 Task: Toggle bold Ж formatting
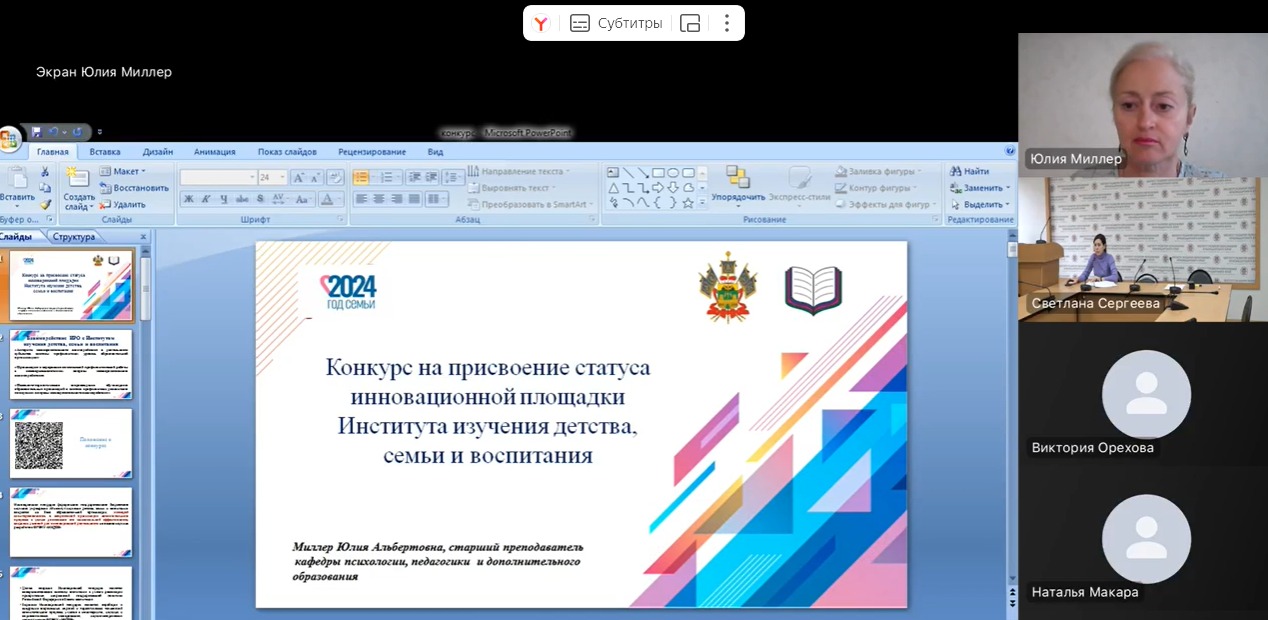[x=188, y=199]
